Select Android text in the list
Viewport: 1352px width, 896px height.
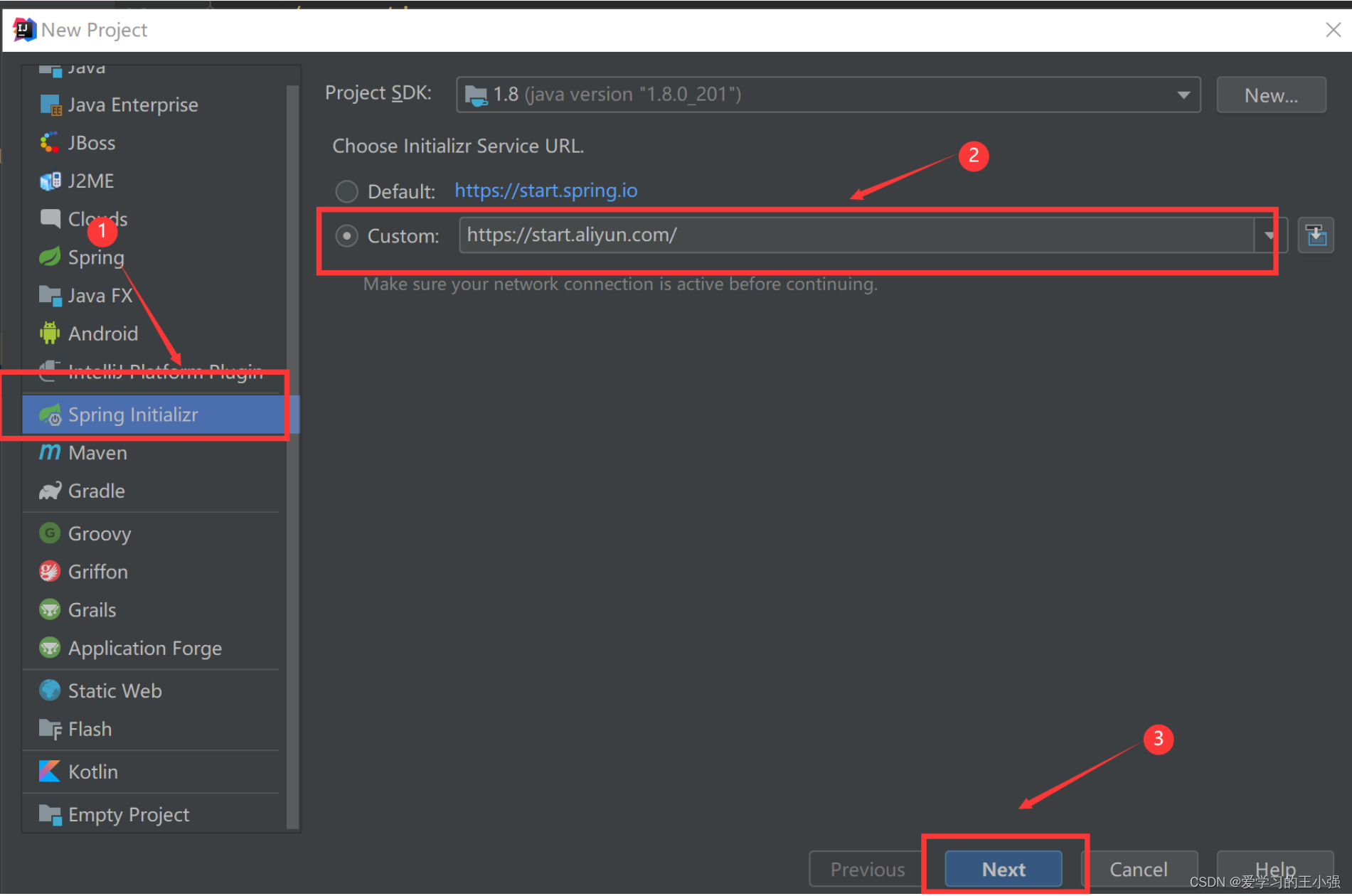click(x=103, y=334)
